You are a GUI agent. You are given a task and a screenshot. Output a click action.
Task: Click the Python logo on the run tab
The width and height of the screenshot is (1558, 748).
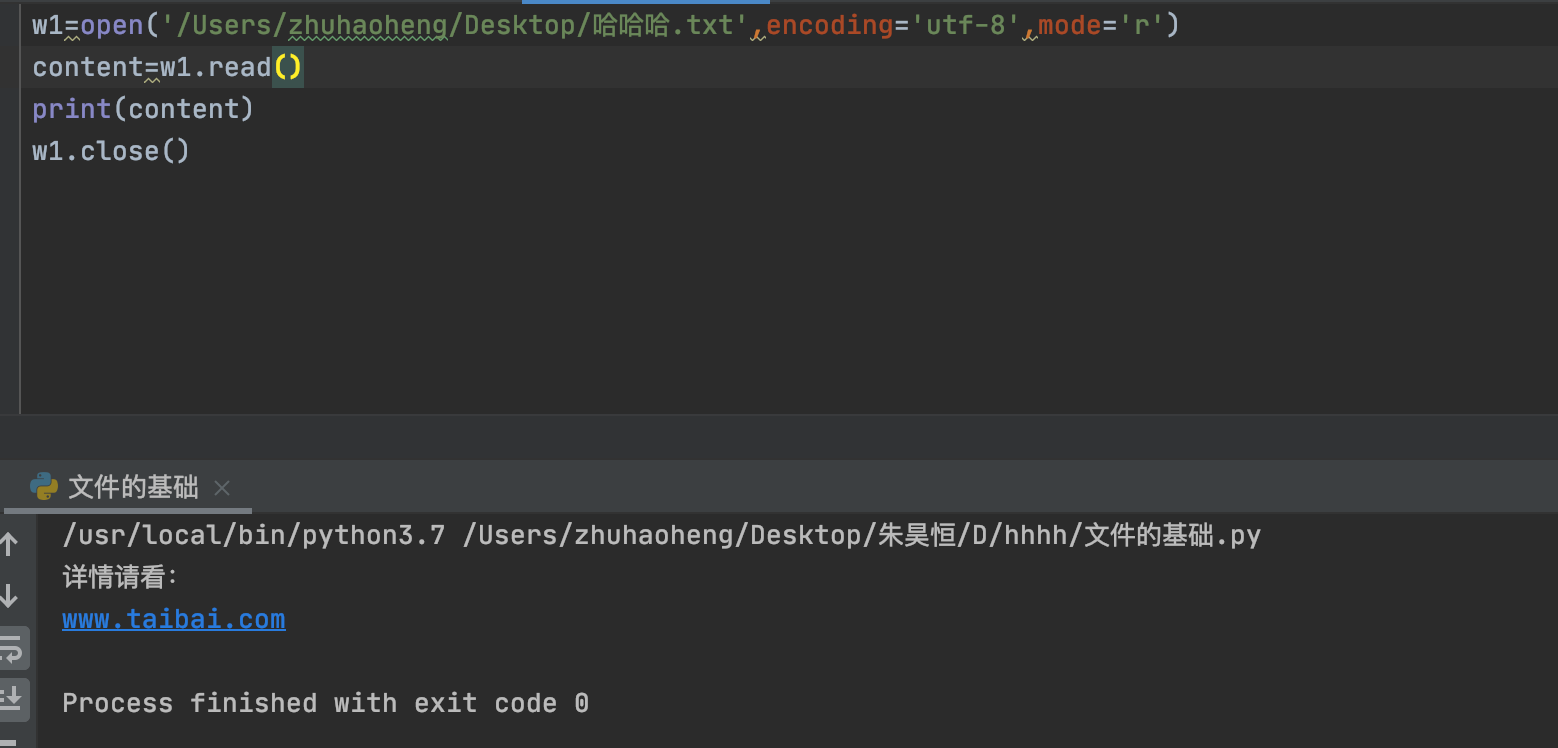[42, 487]
